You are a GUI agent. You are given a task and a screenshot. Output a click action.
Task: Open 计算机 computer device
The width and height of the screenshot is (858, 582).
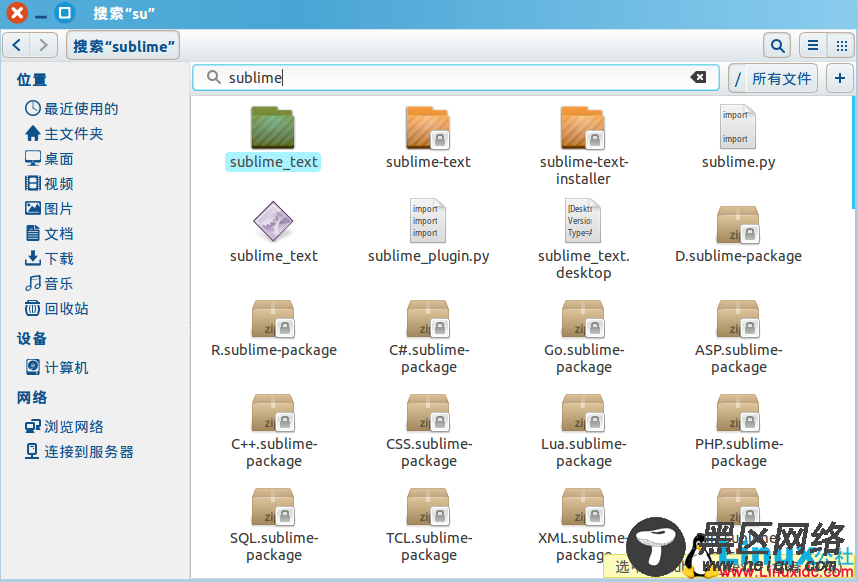(x=57, y=367)
